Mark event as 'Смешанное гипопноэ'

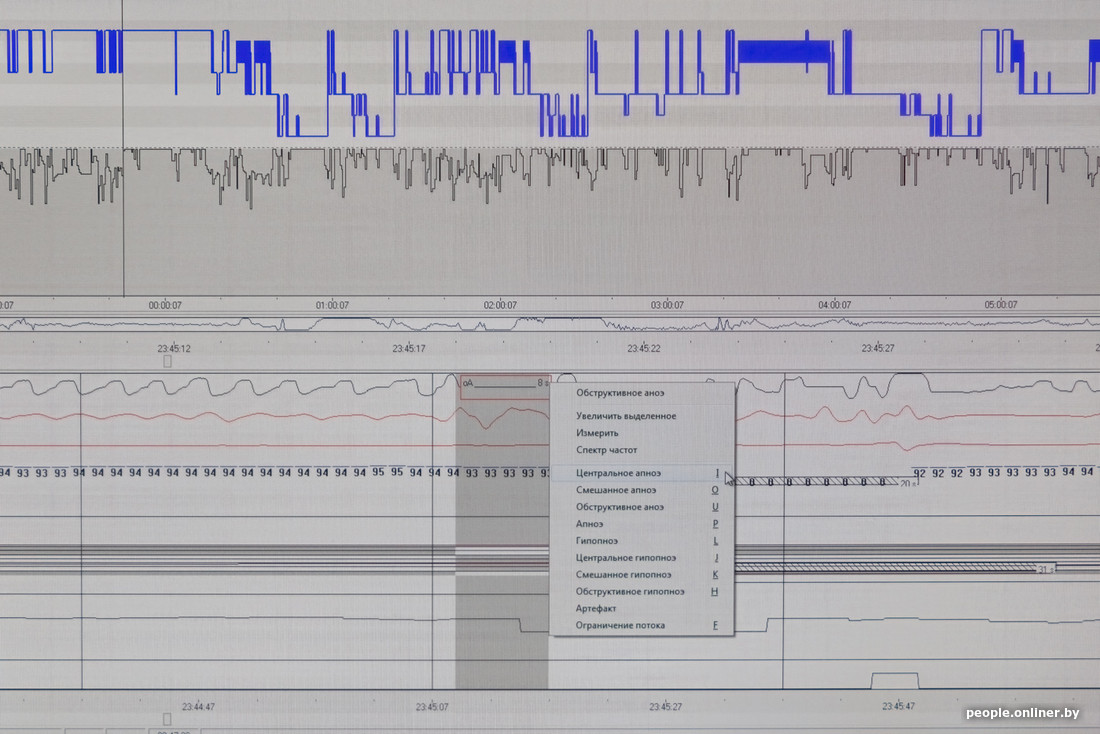642,574
